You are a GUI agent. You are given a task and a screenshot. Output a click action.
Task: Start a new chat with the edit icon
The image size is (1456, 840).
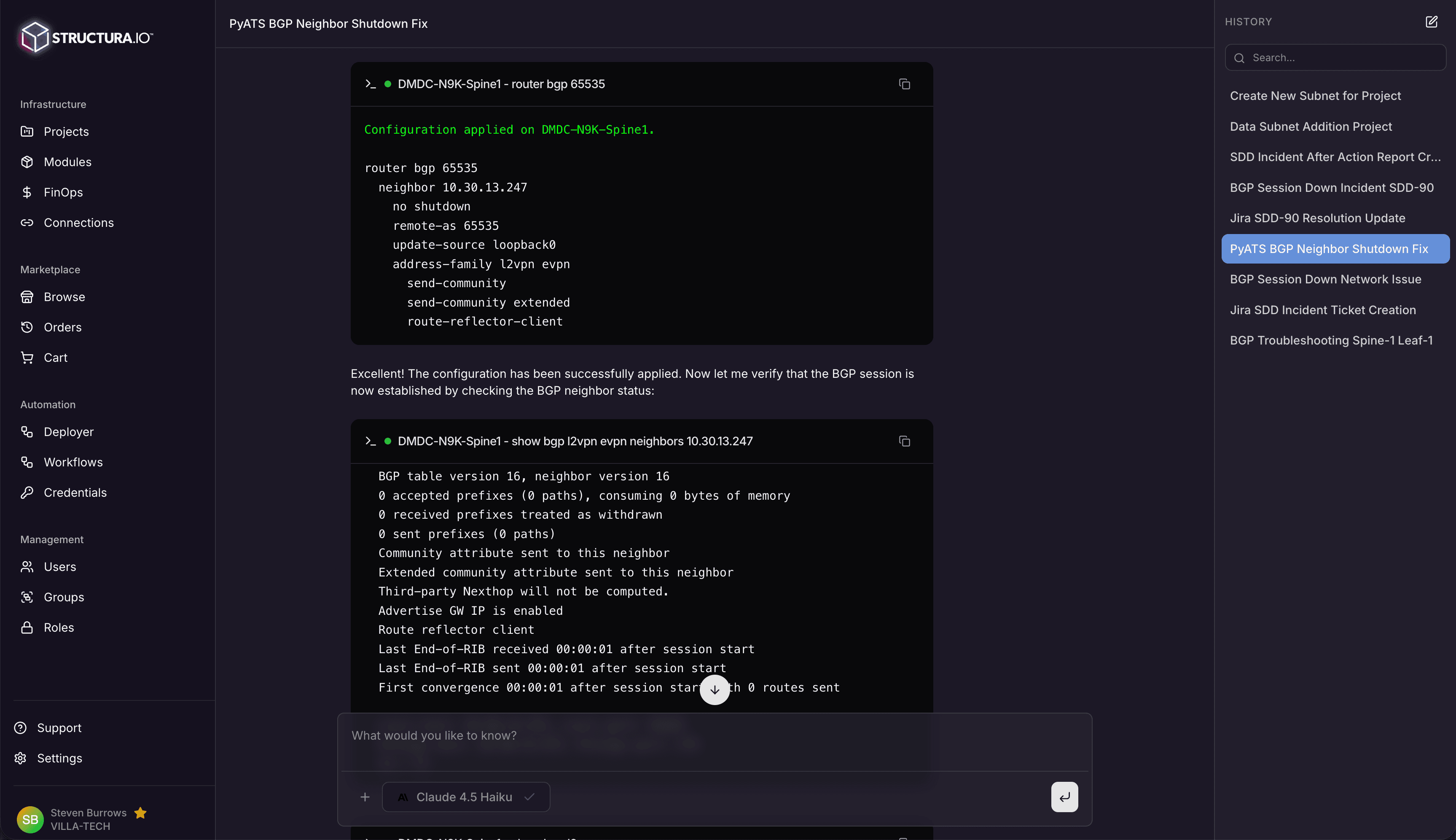pos(1432,22)
